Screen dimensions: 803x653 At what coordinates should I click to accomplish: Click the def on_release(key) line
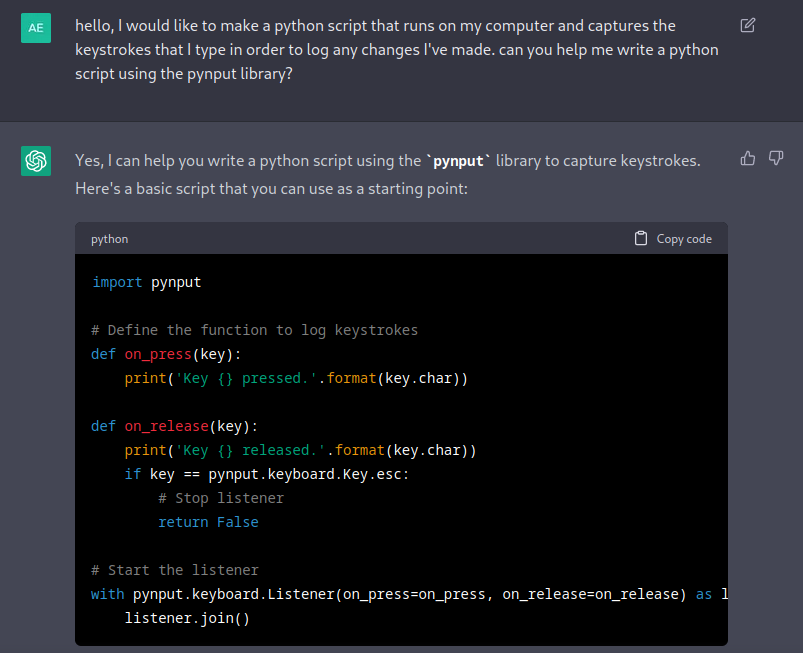click(x=174, y=426)
